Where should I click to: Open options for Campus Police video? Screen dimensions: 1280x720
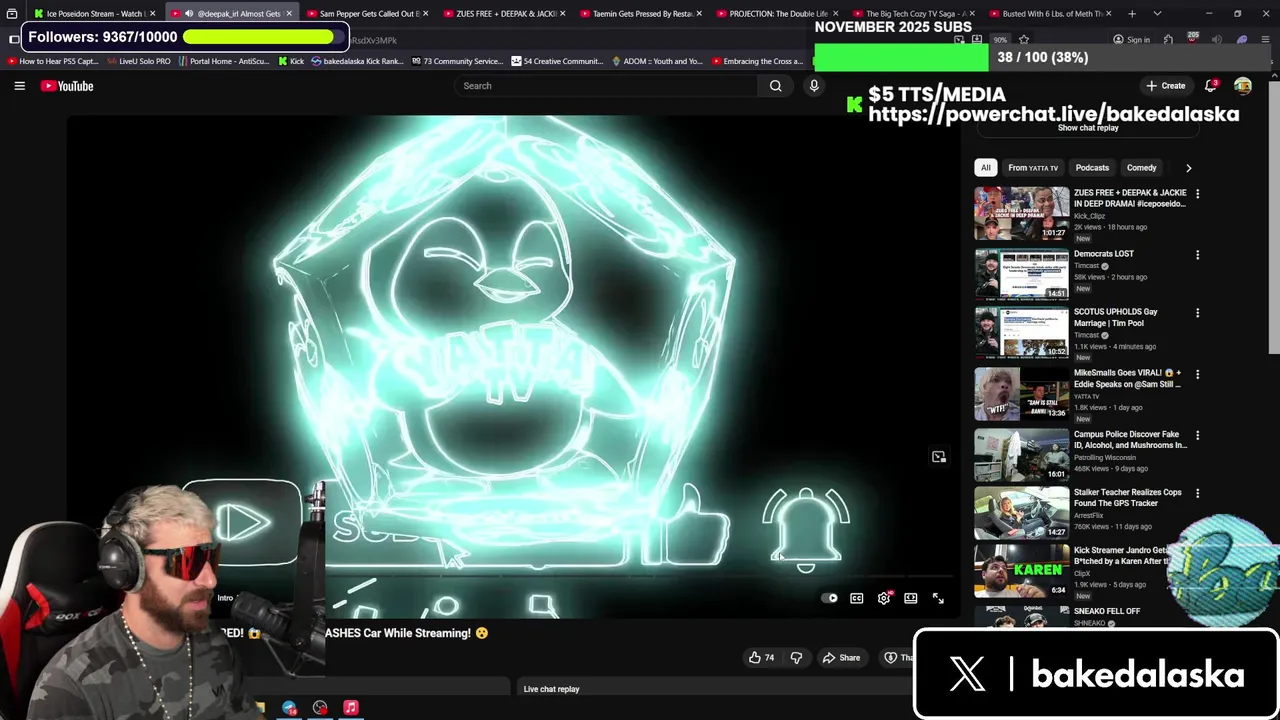click(1197, 435)
